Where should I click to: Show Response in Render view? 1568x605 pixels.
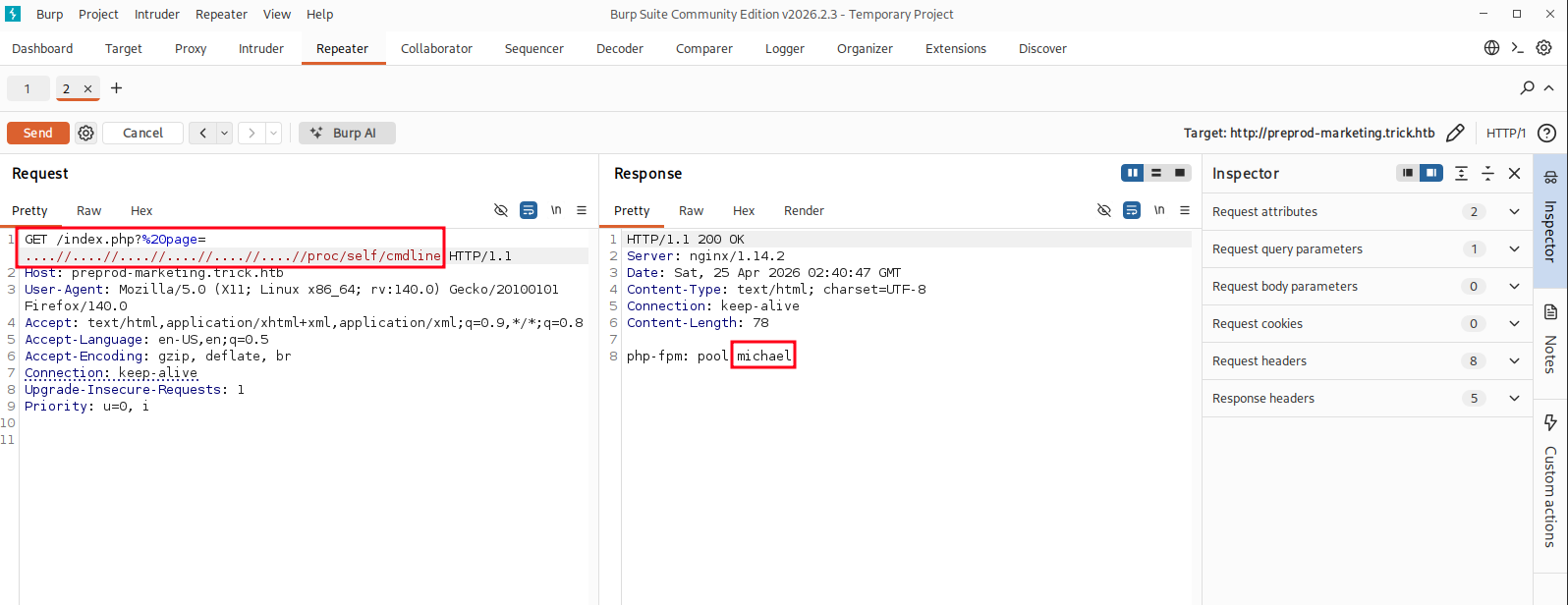tap(804, 210)
